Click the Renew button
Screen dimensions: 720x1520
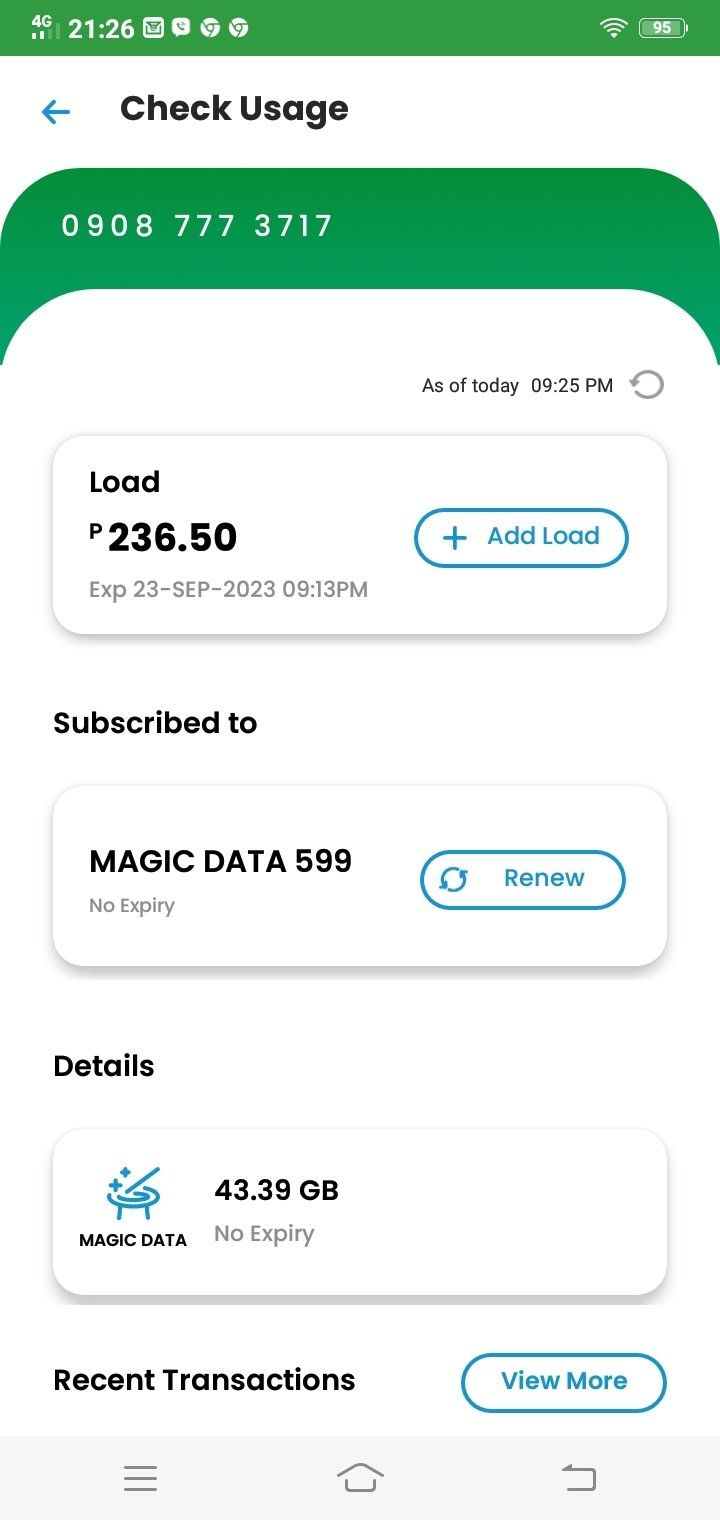[x=522, y=879]
